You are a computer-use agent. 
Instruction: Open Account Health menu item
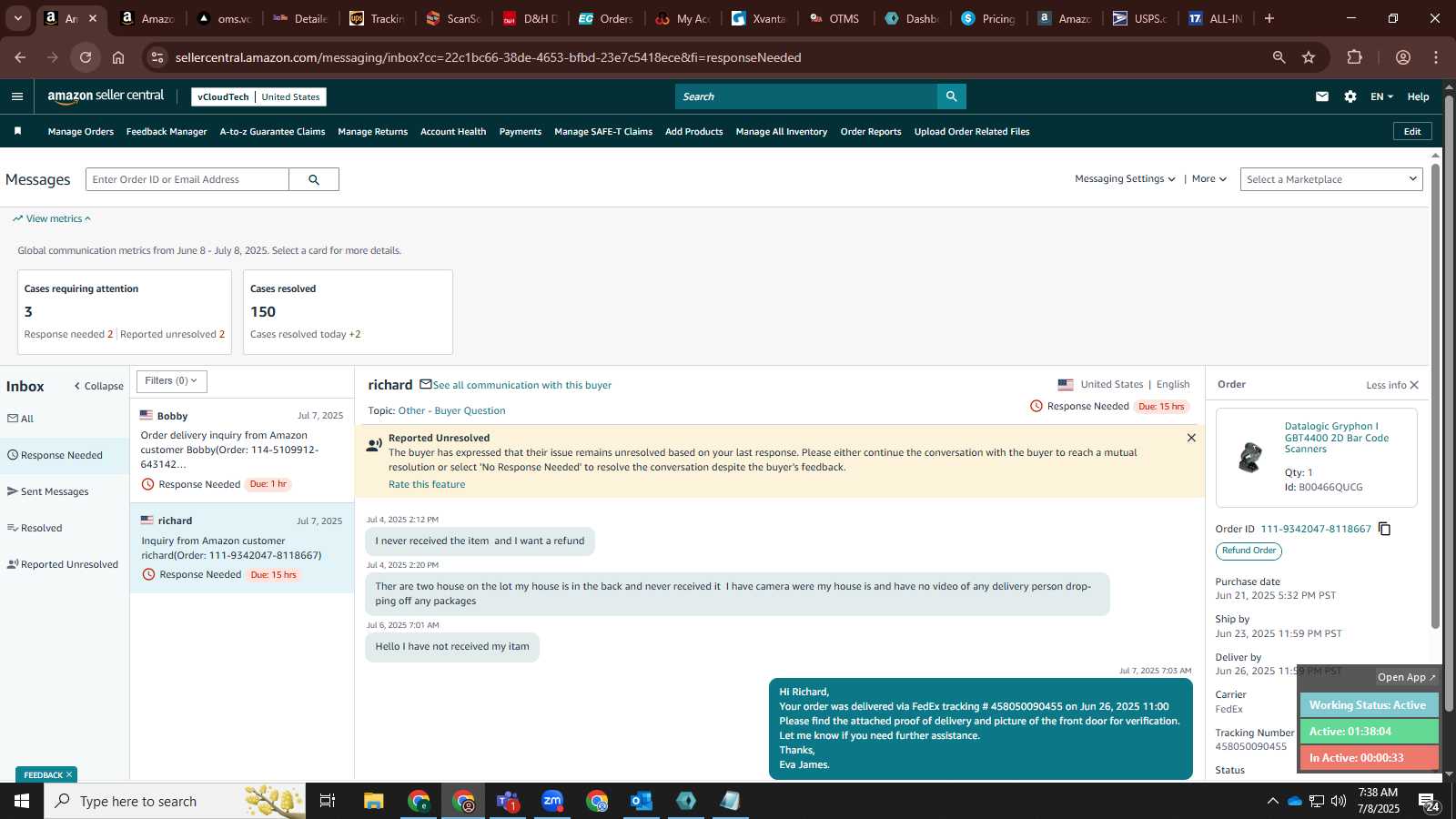[x=453, y=132]
